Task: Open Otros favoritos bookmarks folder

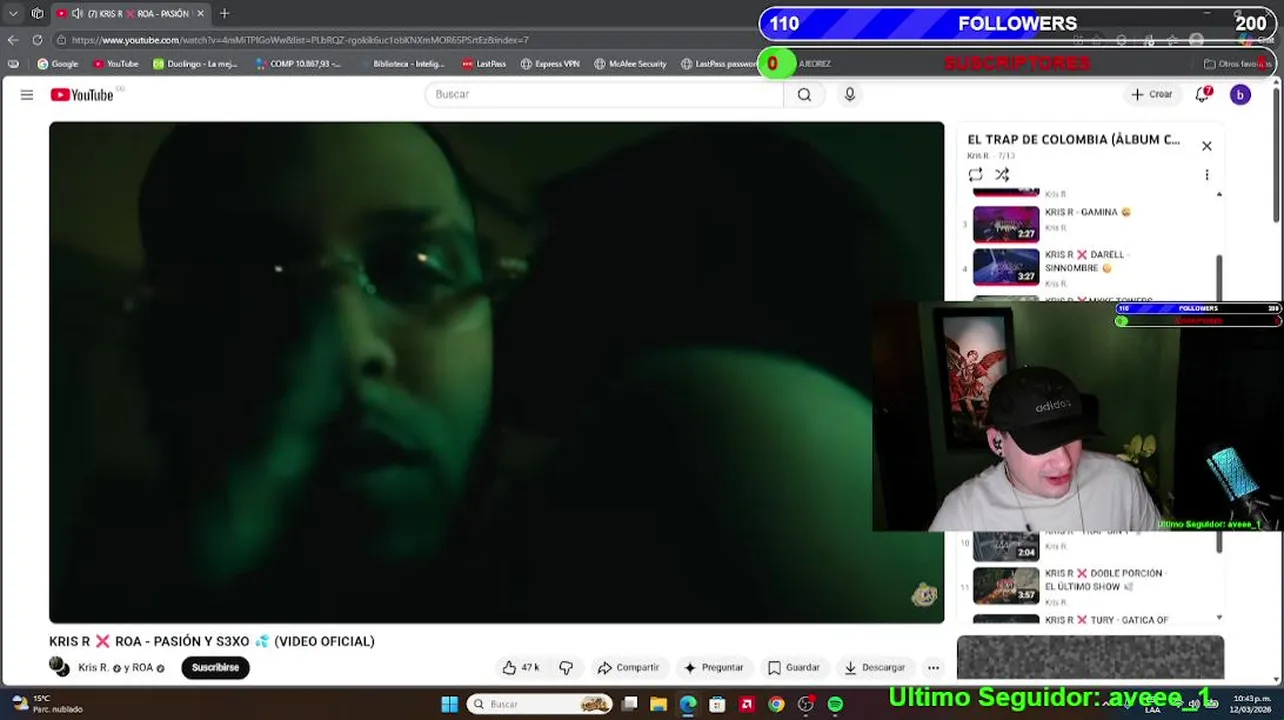Action: click(x=1236, y=64)
